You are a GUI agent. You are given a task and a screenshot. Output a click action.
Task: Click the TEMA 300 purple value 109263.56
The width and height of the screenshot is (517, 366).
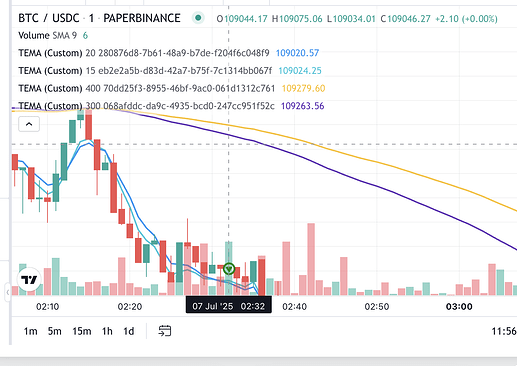pyautogui.click(x=302, y=106)
